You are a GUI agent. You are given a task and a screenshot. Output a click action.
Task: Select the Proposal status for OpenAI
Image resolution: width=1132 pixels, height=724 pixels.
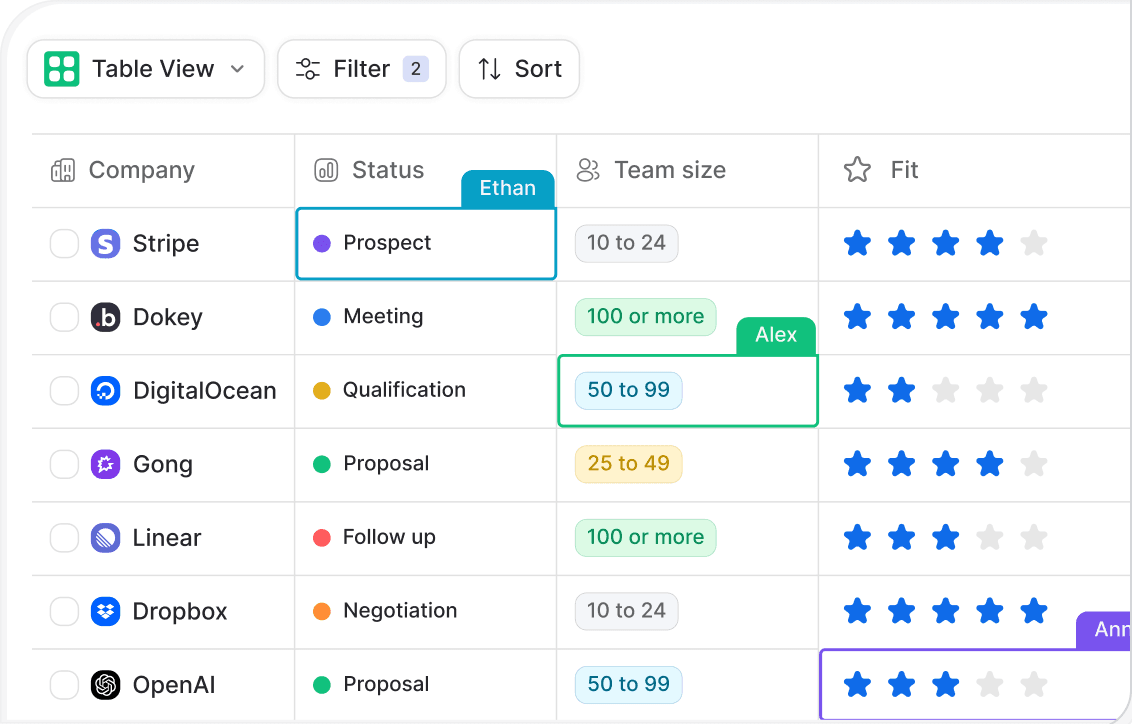[x=426, y=685]
